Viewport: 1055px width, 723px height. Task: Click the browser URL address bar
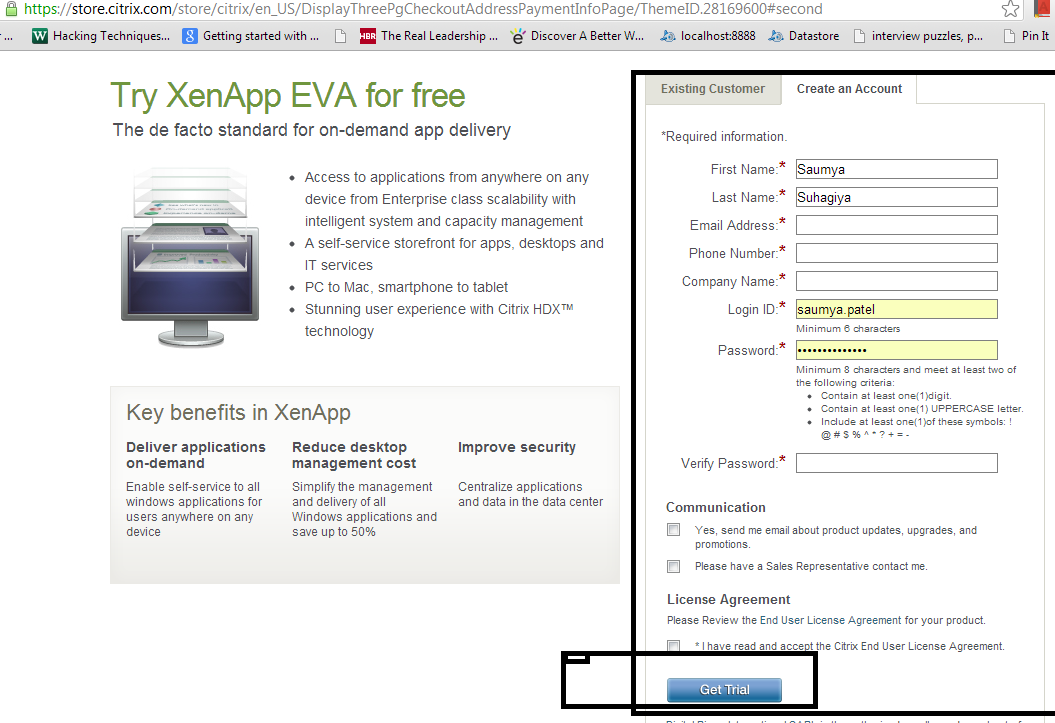[505, 9]
